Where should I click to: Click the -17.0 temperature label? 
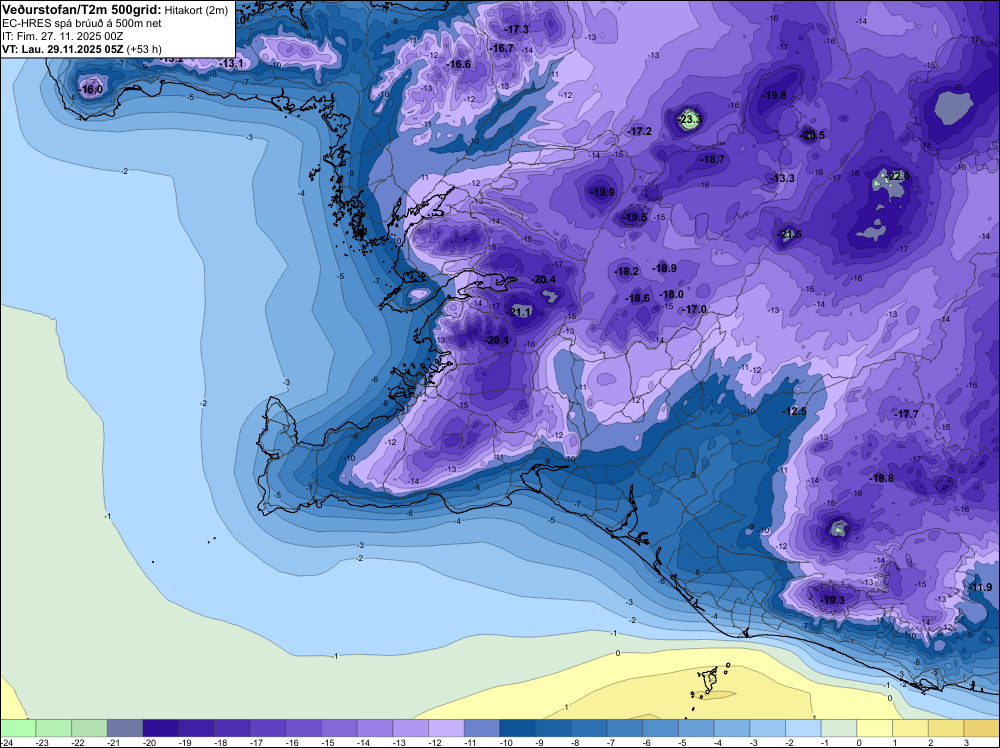695,309
